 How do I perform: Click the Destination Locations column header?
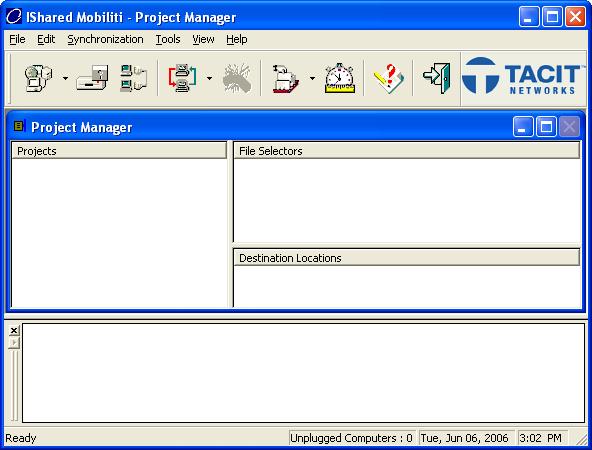click(407, 258)
